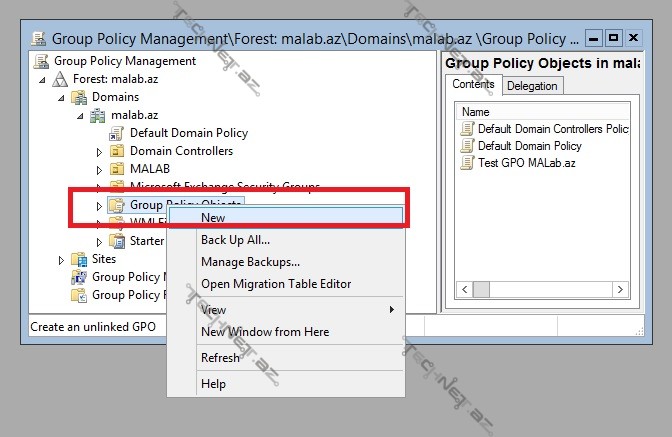The image size is (672, 437).
Task: Click the Test GPO MALab.az list icon
Action: point(467,163)
